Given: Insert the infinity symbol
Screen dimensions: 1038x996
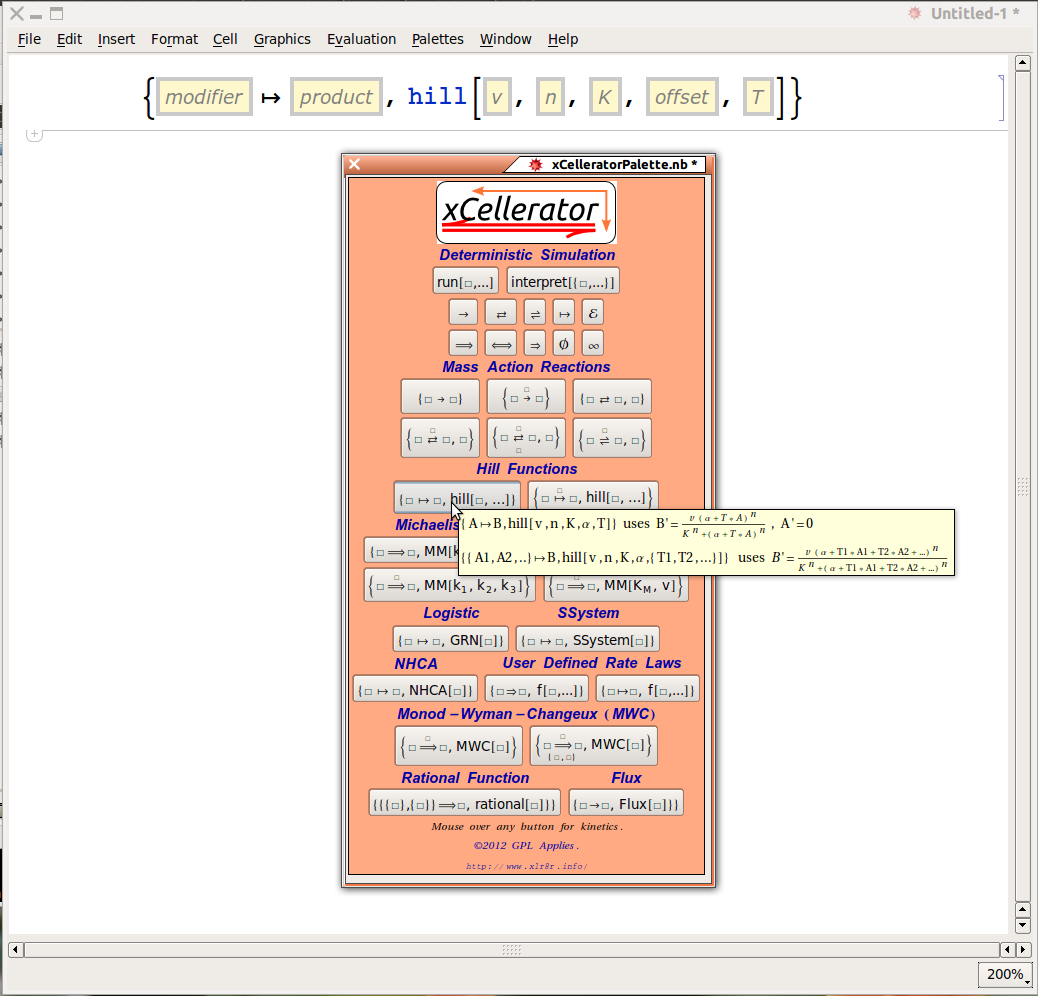Looking at the screenshot, I should tap(593, 343).
